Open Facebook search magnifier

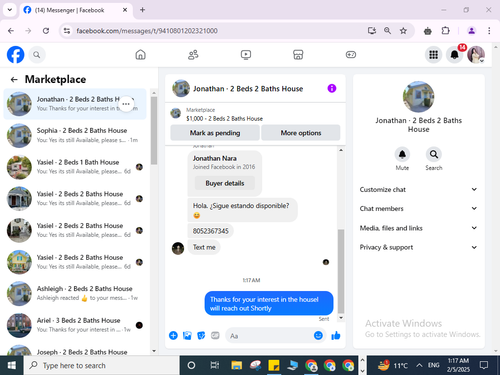click(x=37, y=55)
